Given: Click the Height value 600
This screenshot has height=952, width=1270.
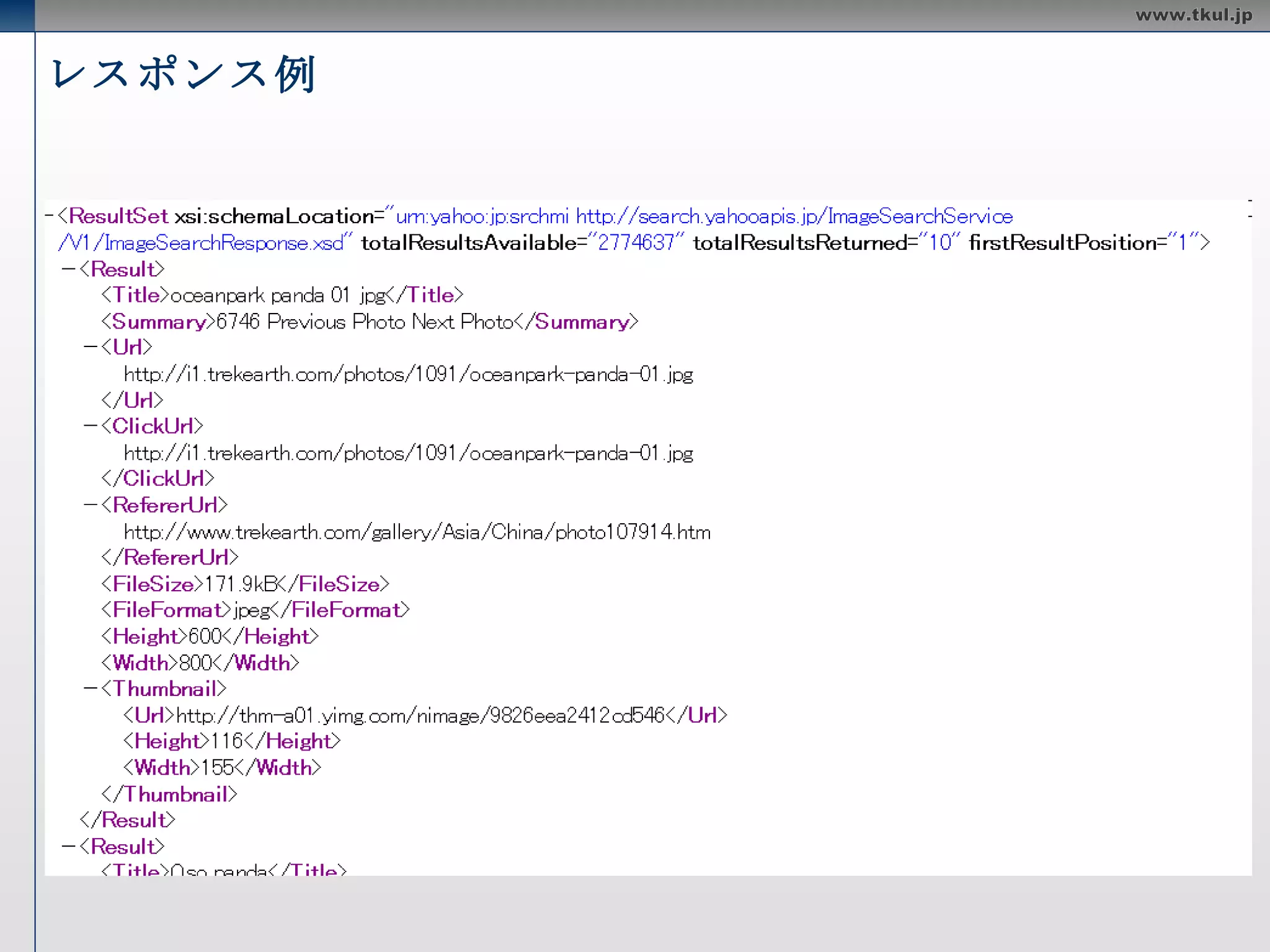Looking at the screenshot, I should tap(205, 637).
